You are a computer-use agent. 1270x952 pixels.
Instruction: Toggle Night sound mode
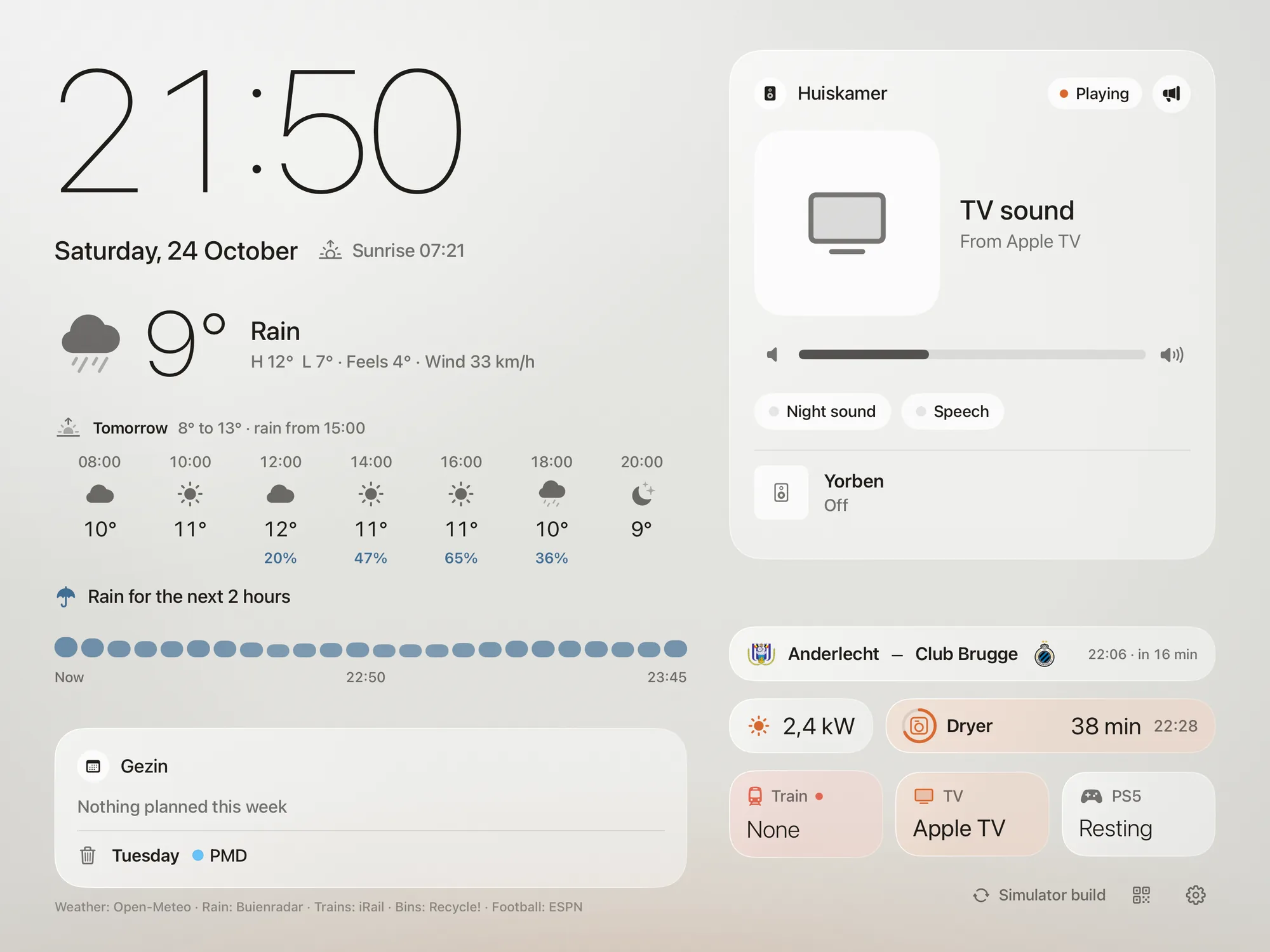(822, 411)
